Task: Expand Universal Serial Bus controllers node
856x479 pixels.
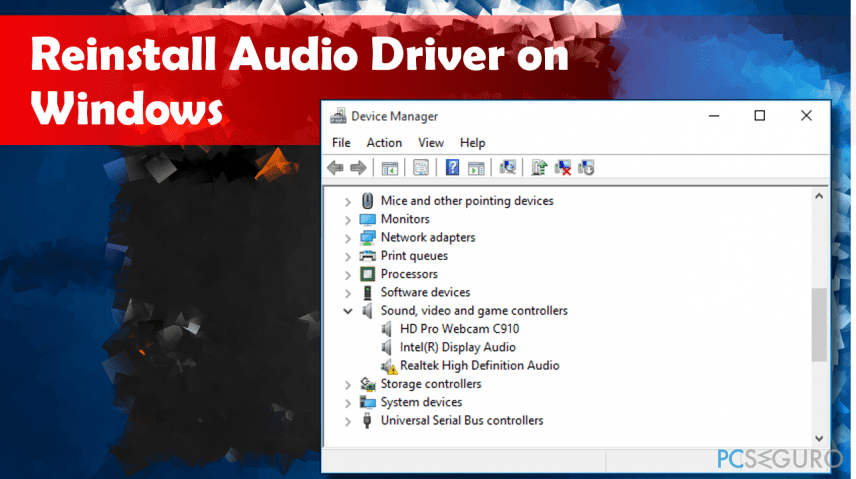Action: click(x=348, y=422)
